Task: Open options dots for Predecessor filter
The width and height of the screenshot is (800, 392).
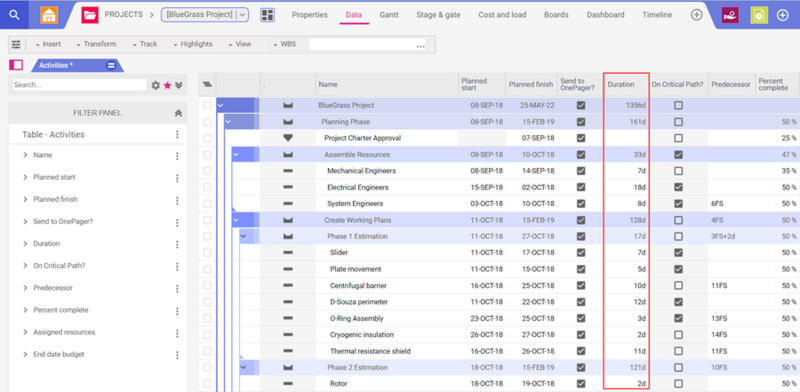Action: point(177,288)
